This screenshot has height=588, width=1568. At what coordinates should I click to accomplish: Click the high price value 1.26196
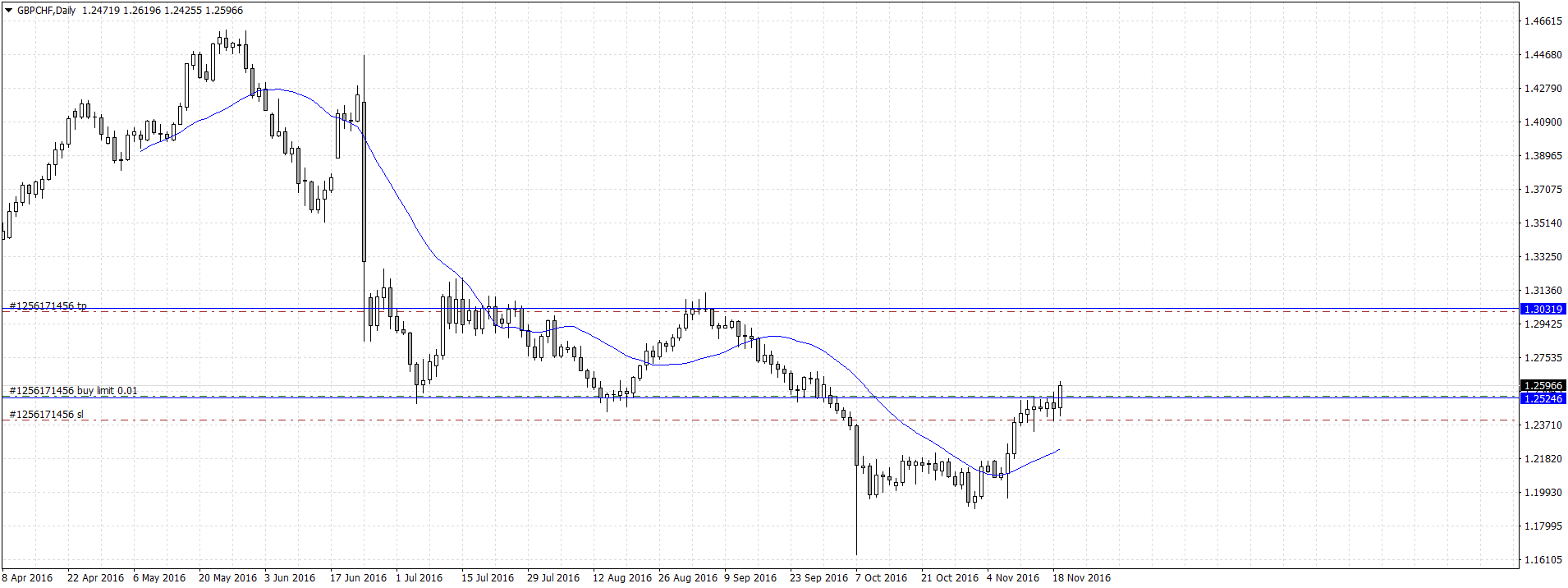142,11
